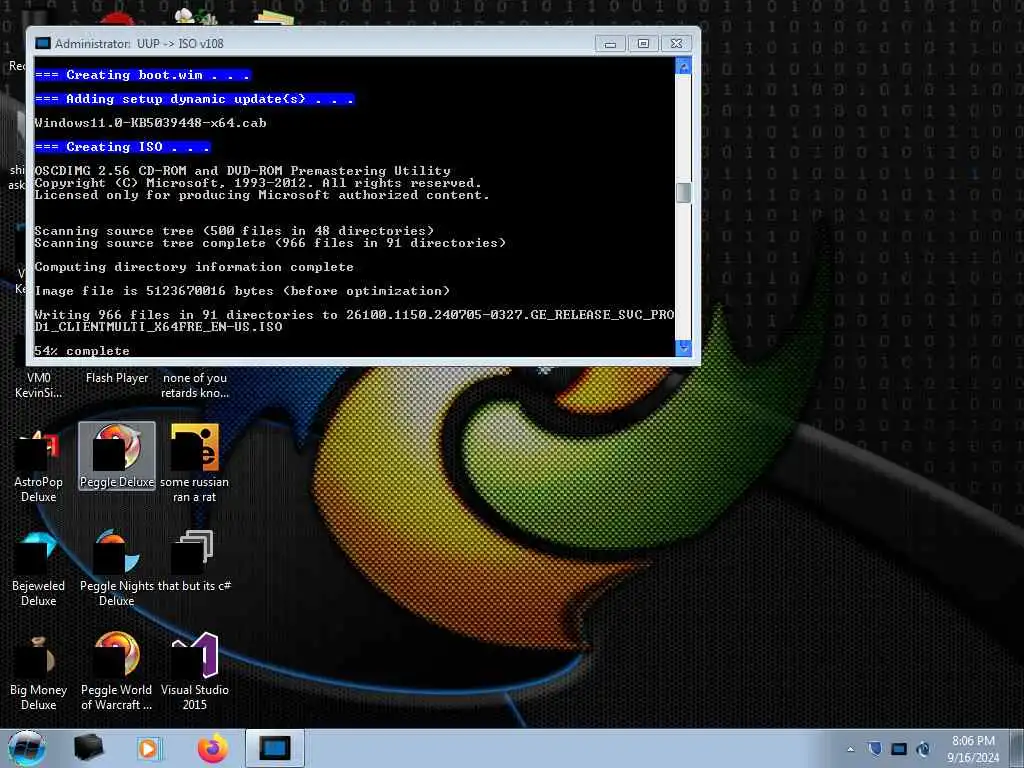Click the 'Licensed only for producing' line
This screenshot has width=1024, height=768.
[262, 195]
